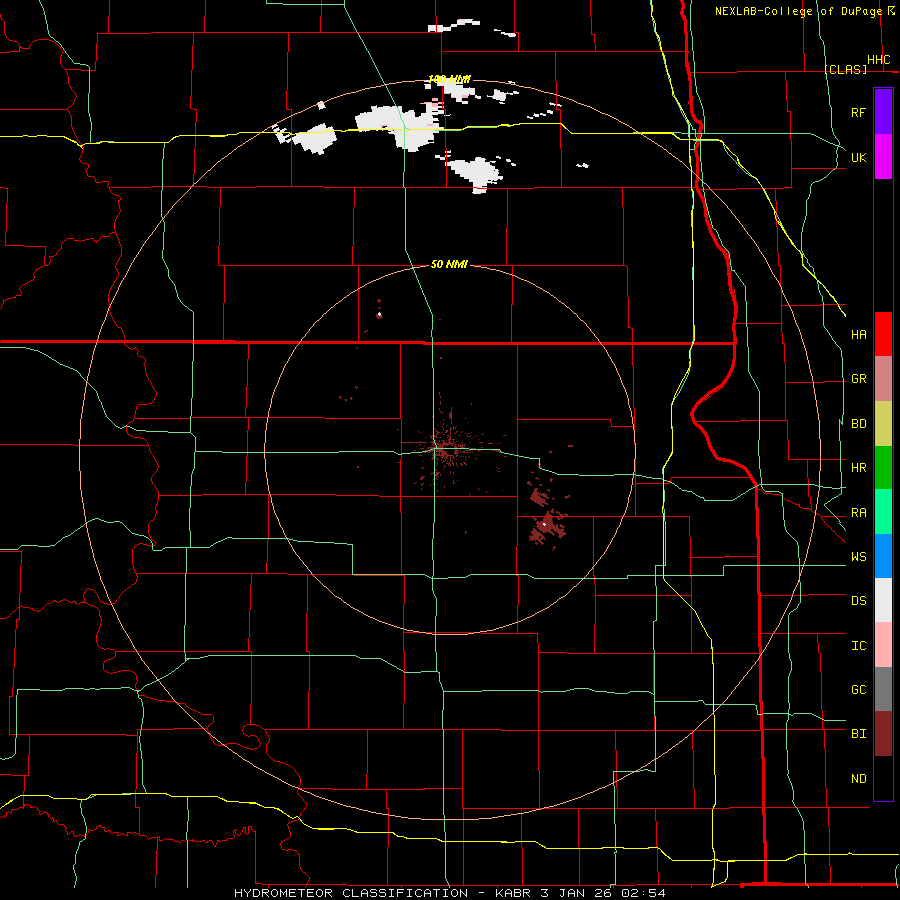Click the RF purple legend color block
Screen dimensions: 900x900
click(x=883, y=112)
